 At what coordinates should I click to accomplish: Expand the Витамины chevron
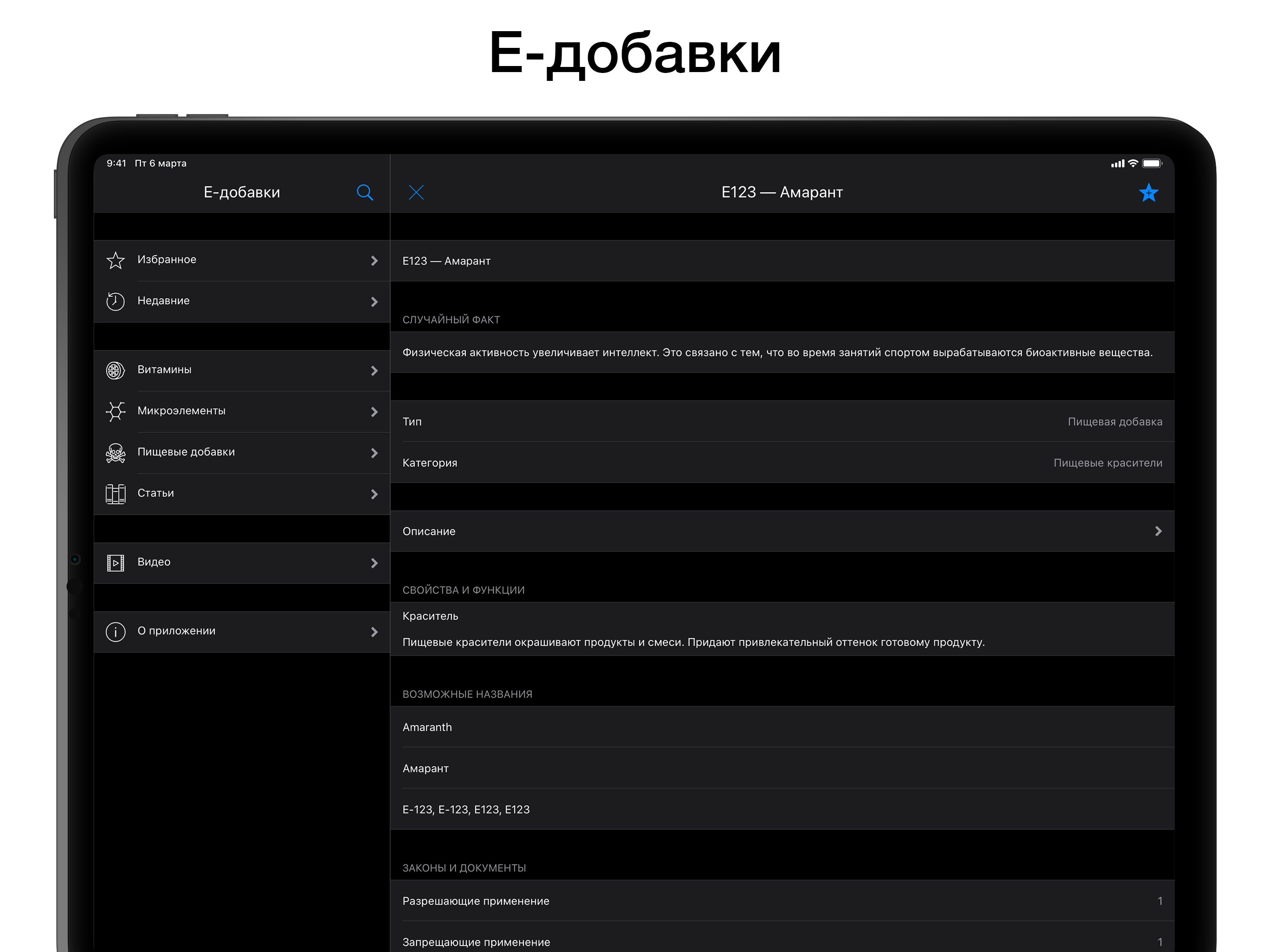374,371
